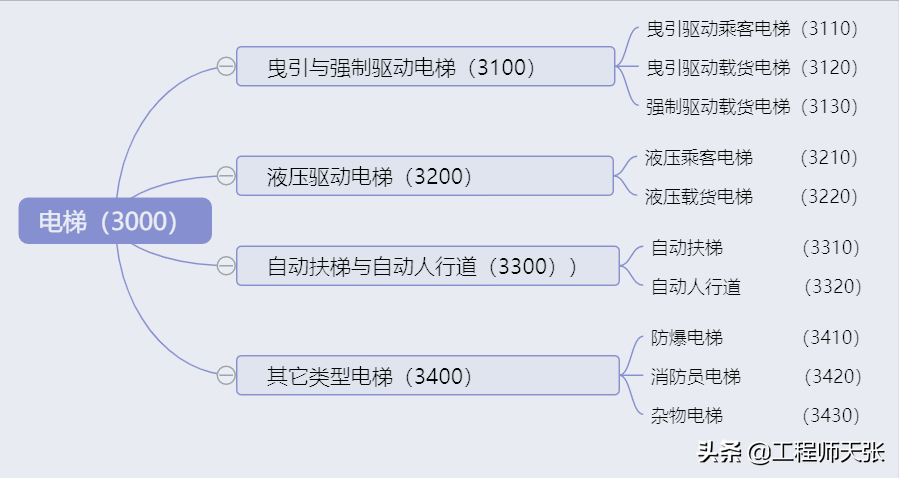Collapse the 其它类型电梯 (3400) branch
This screenshot has width=899, height=478.
coord(226,376)
